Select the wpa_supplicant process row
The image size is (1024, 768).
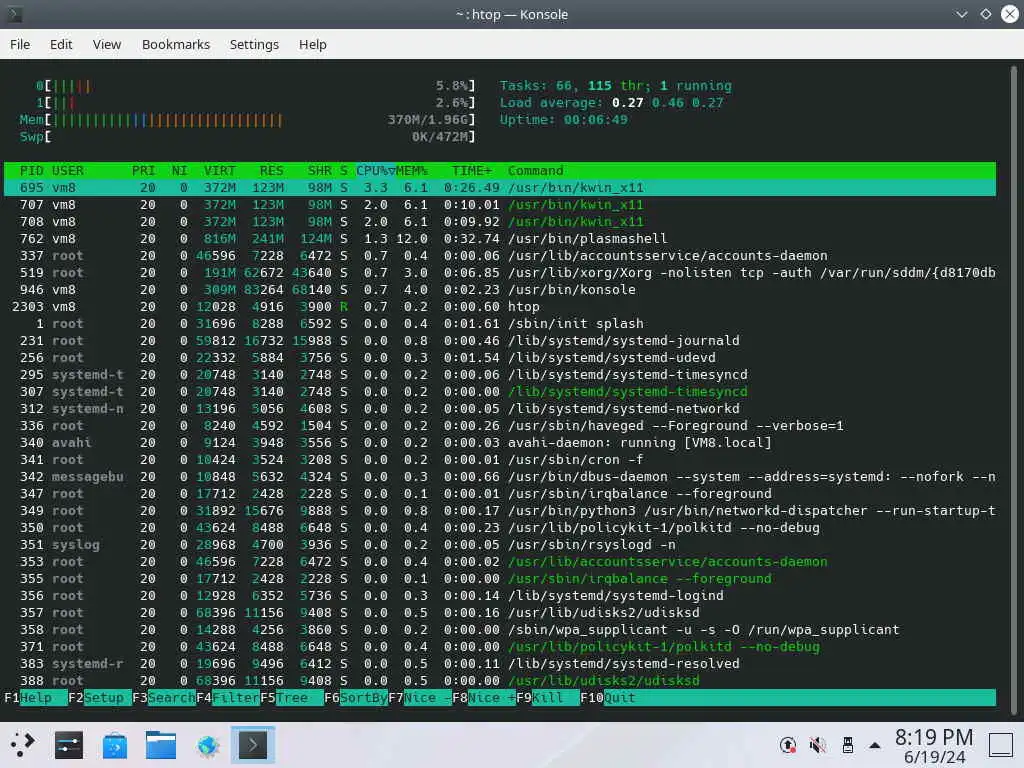point(500,629)
